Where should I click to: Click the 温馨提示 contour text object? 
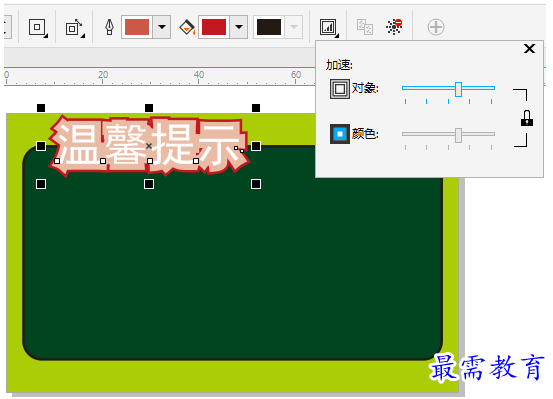tap(149, 145)
